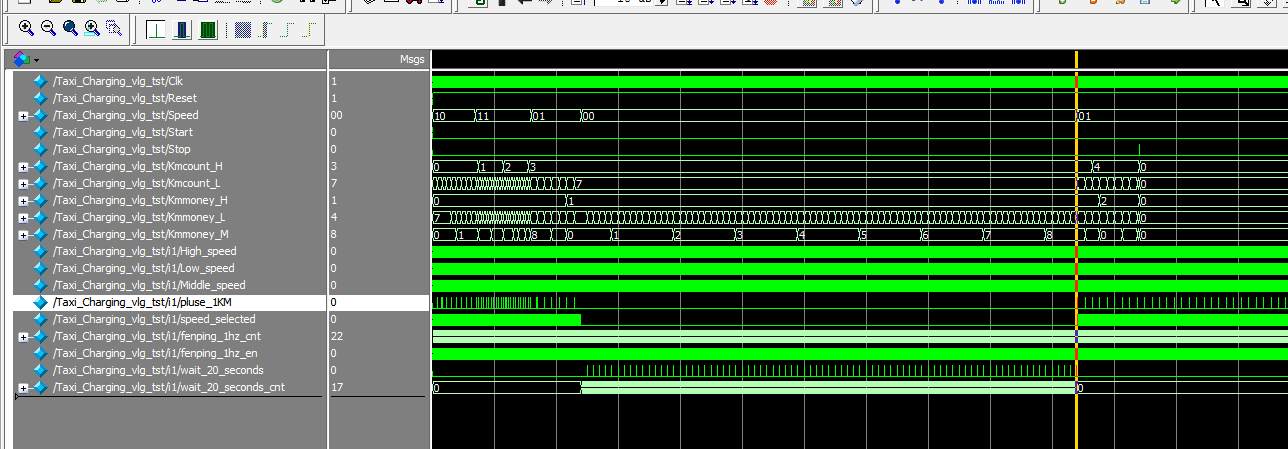Viewport: 1288px width, 449px height.
Task: Click the Zoom In magnifier icon
Action: click(26, 29)
